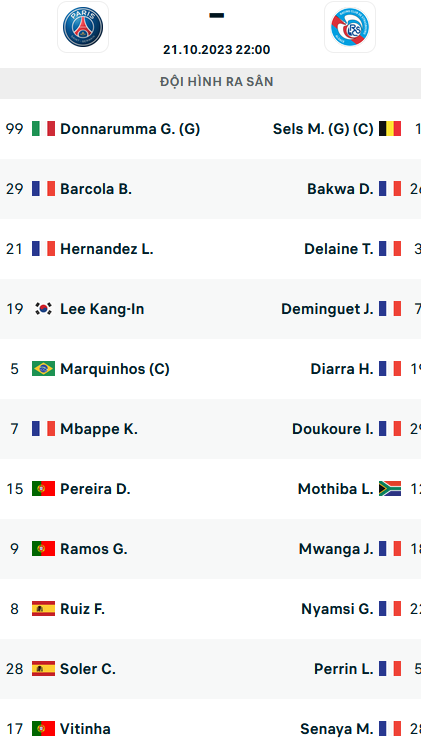View Bakwa D. from Strasbourg lineup
The height and width of the screenshot is (754, 421).
(340, 189)
